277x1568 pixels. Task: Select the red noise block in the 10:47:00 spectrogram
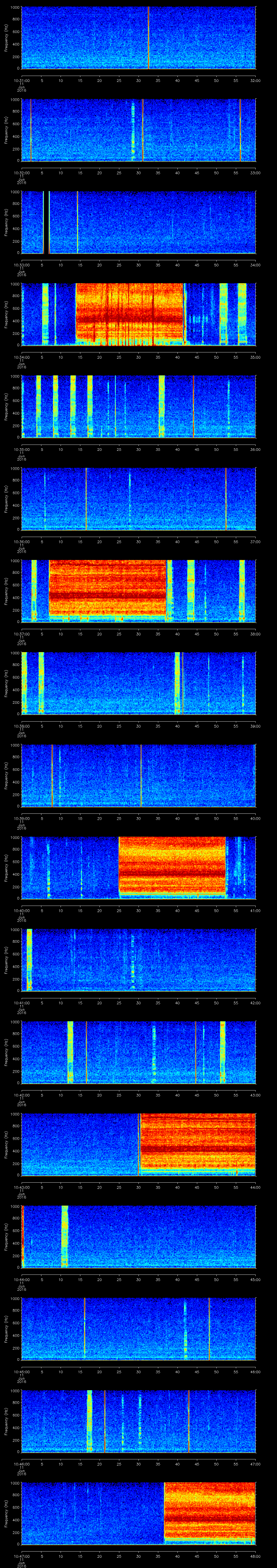tap(209, 1512)
